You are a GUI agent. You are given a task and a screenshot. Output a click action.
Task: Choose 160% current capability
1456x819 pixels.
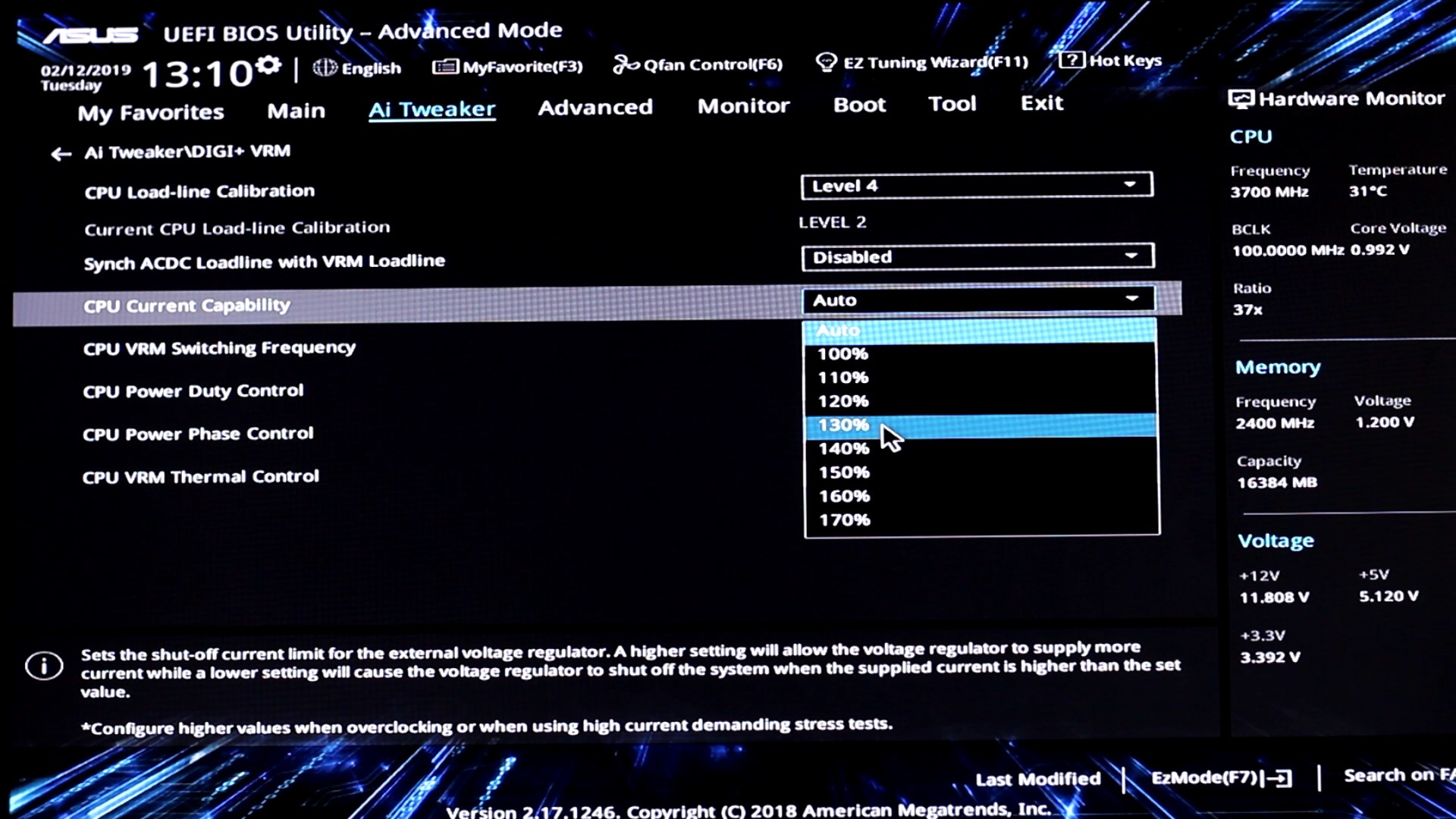981,496
